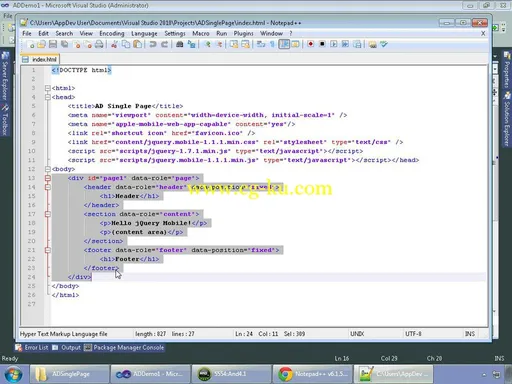Open the File menu in Notepad++
The image size is (512, 384).
(27, 33)
